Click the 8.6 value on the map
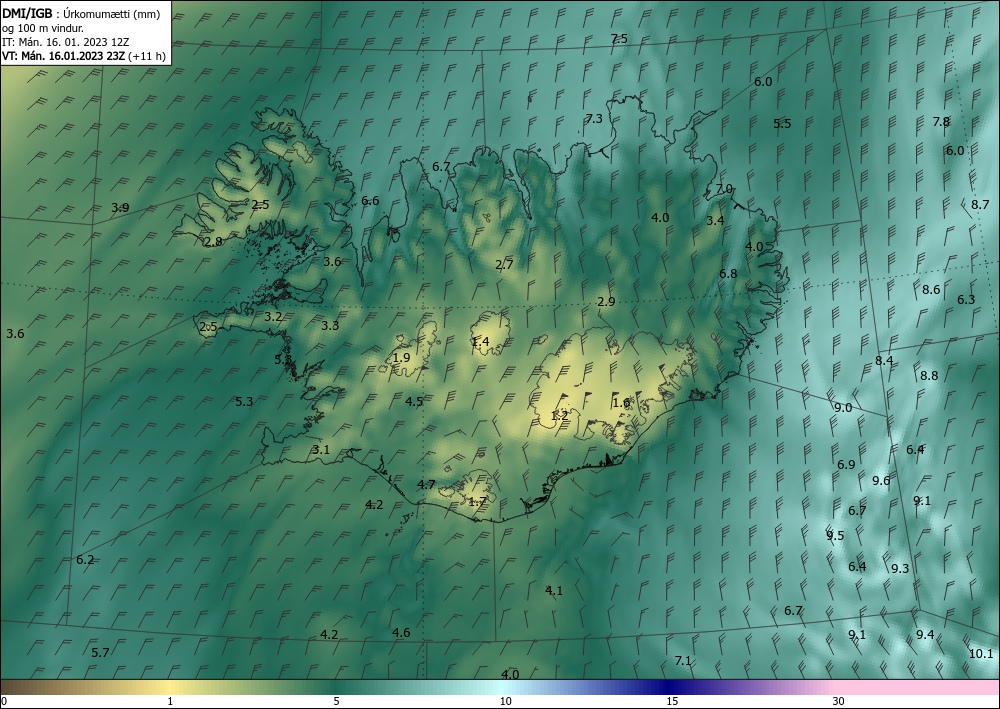The image size is (1000, 709). 931,289
